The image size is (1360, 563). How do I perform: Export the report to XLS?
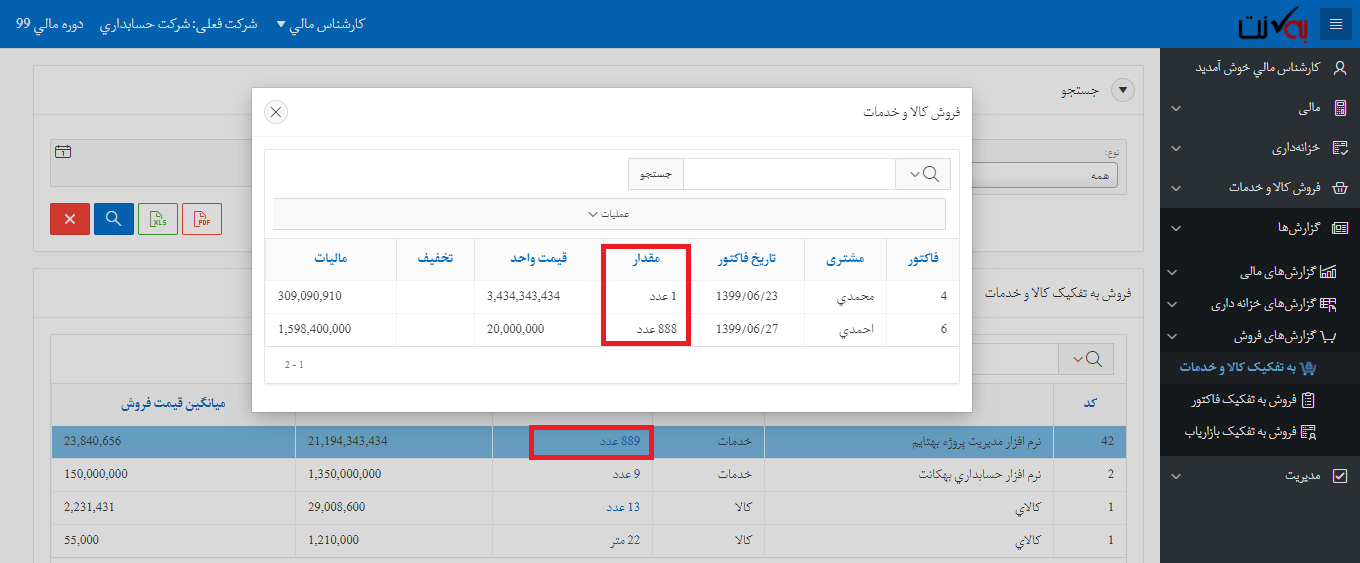pos(158,219)
